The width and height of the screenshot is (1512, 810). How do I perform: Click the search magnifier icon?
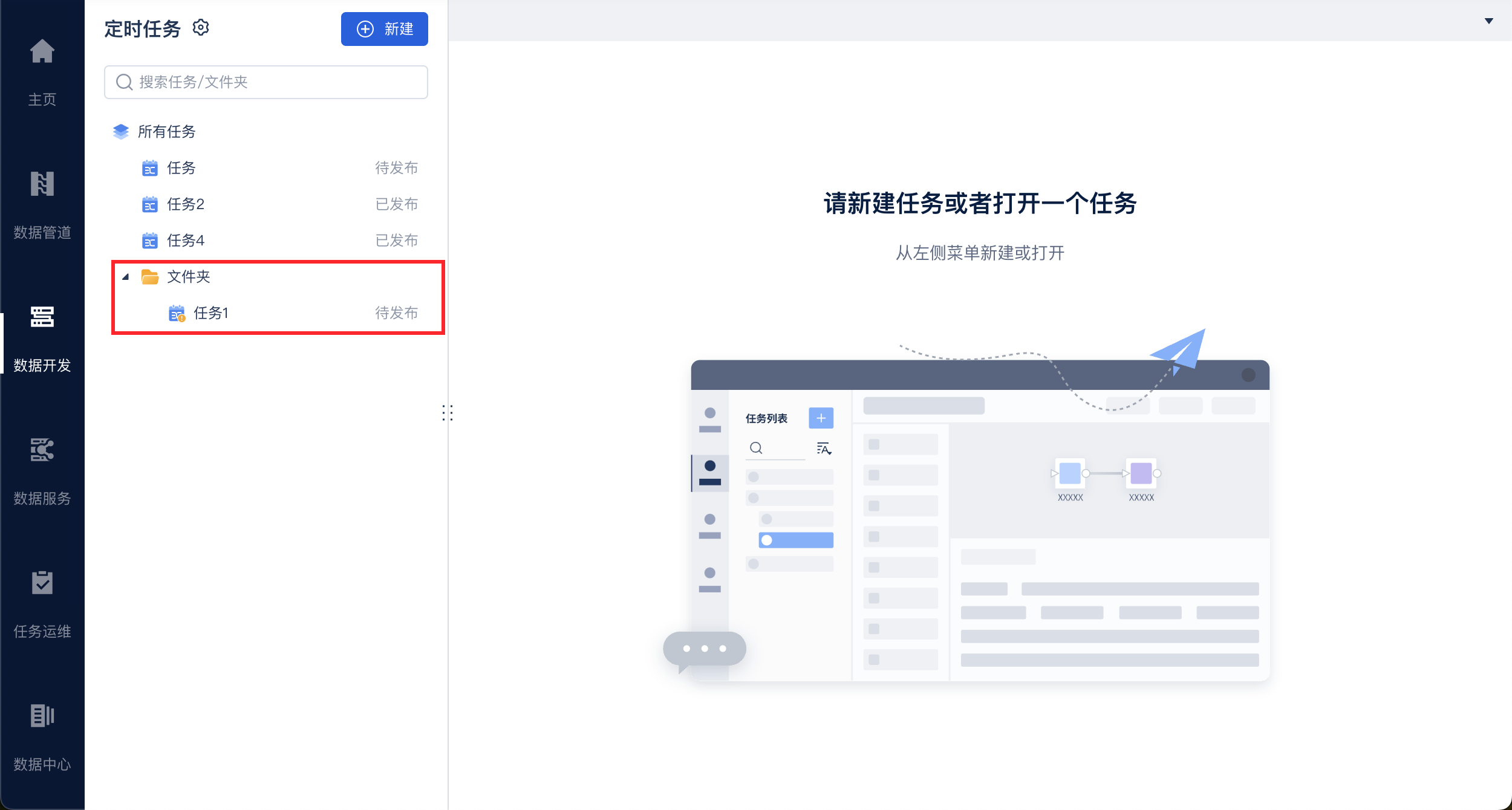point(124,82)
